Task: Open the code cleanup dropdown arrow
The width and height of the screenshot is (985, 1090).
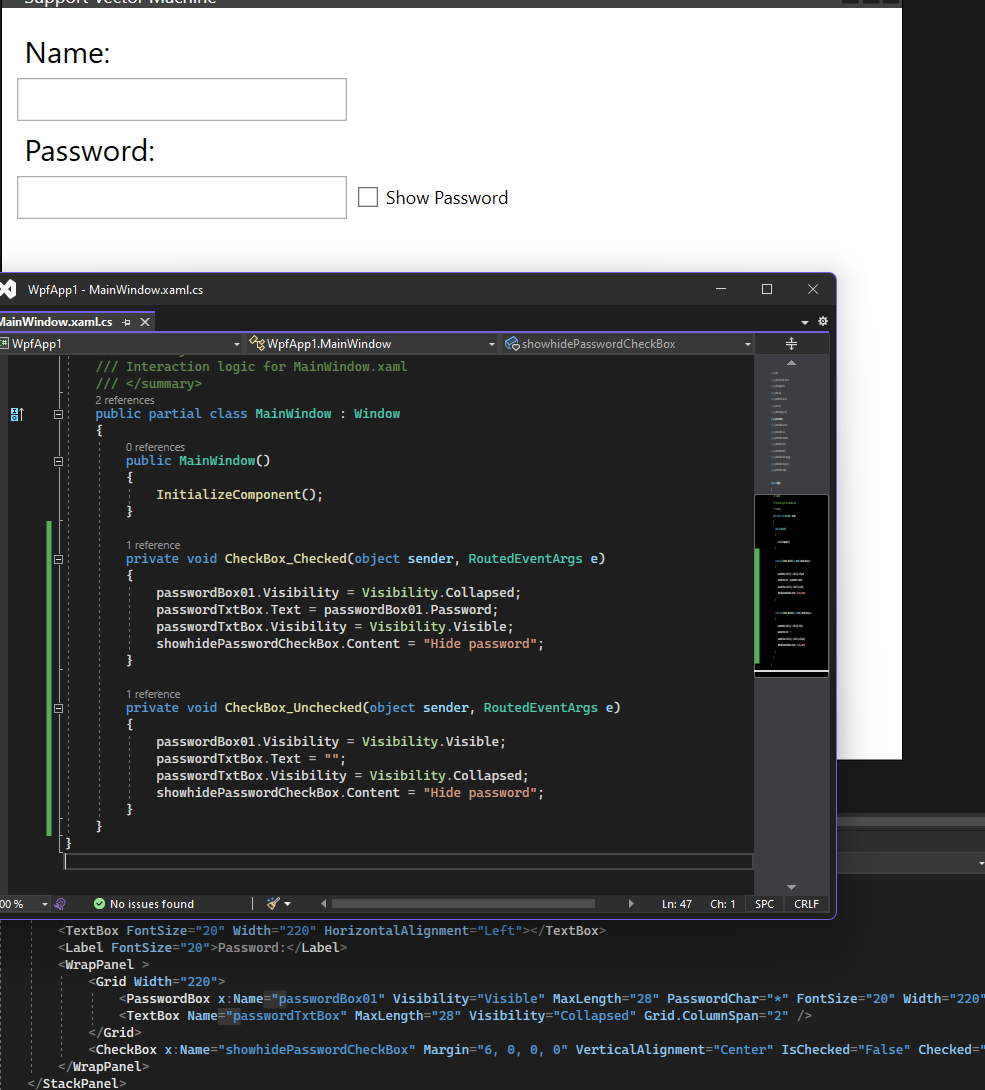Action: pyautogui.click(x=287, y=904)
